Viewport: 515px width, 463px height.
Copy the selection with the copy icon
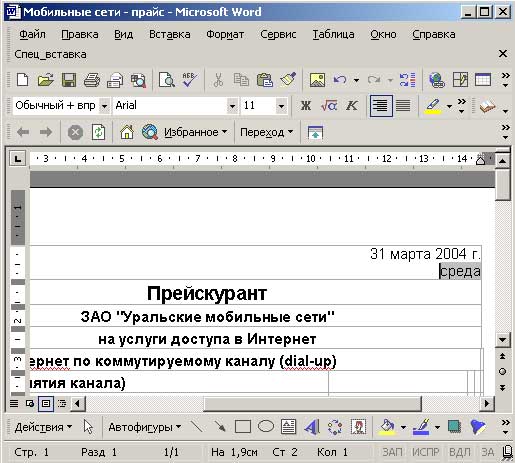click(241, 80)
